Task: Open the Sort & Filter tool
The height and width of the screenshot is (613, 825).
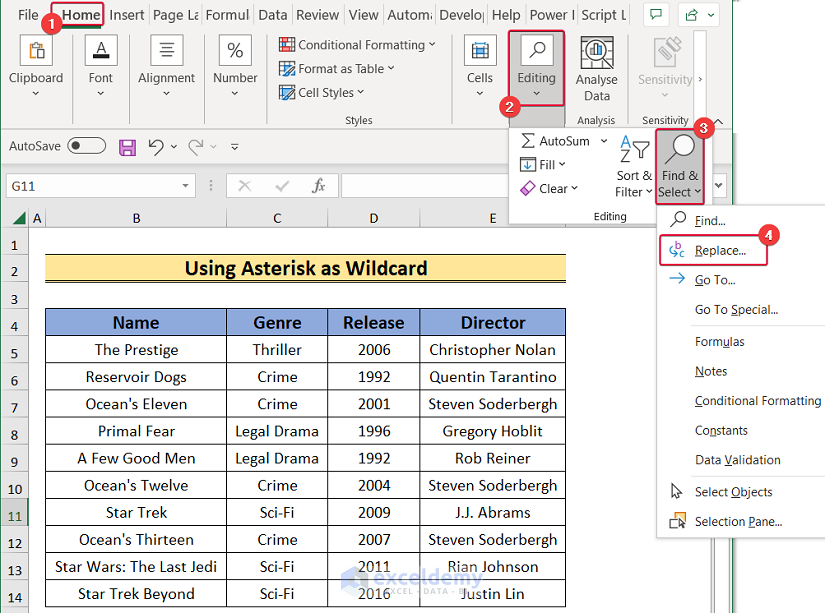Action: pyautogui.click(x=633, y=167)
